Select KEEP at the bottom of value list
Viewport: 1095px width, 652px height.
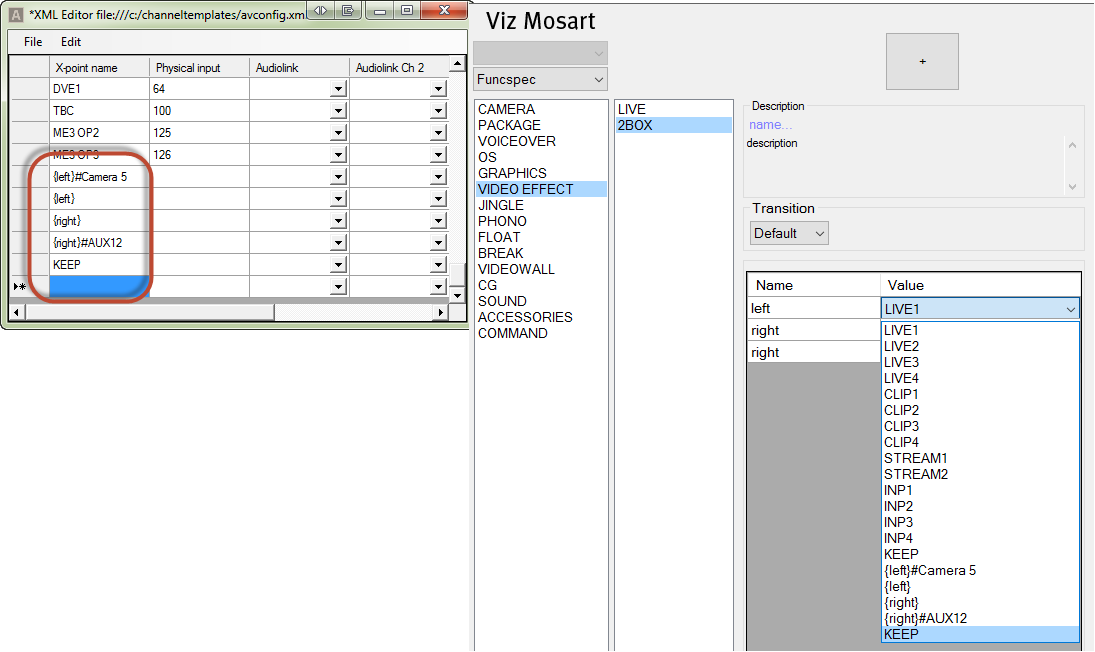[x=901, y=634]
